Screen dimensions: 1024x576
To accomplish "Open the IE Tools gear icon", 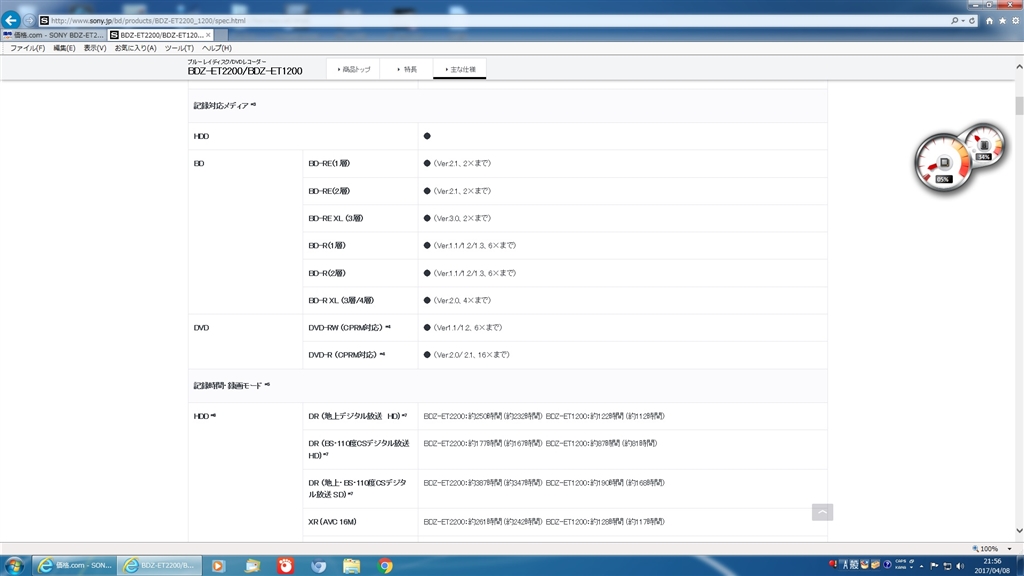I will (x=1016, y=21).
